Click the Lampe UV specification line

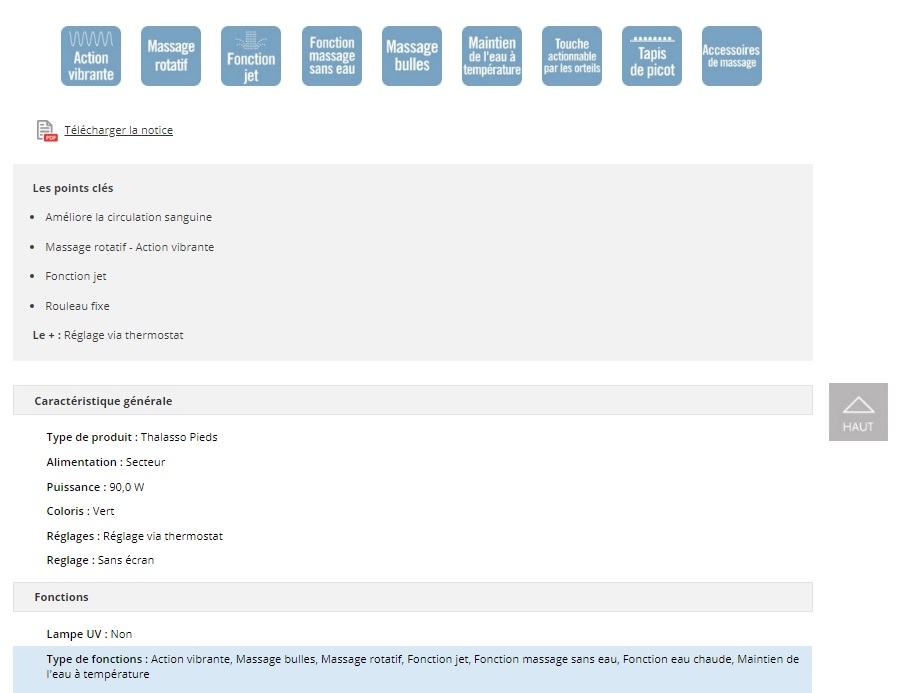pyautogui.click(x=89, y=634)
